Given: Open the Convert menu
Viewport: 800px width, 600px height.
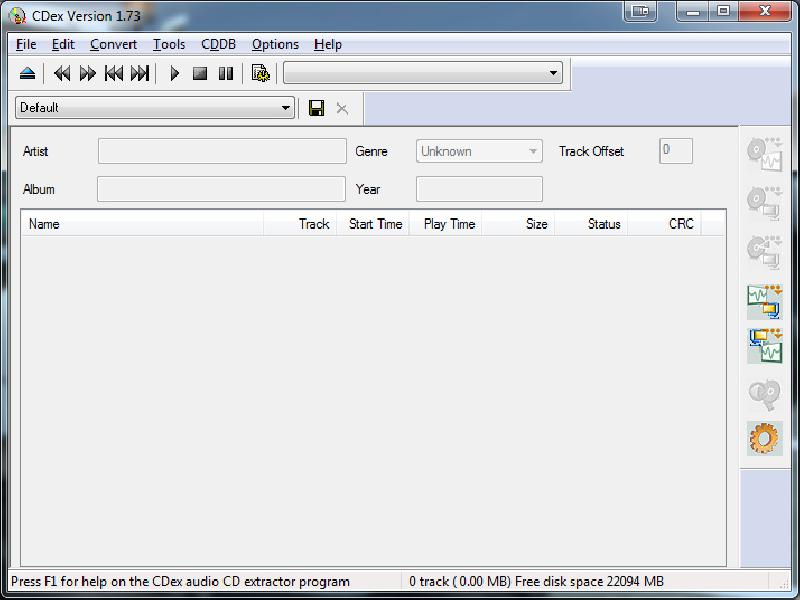Looking at the screenshot, I should (113, 45).
